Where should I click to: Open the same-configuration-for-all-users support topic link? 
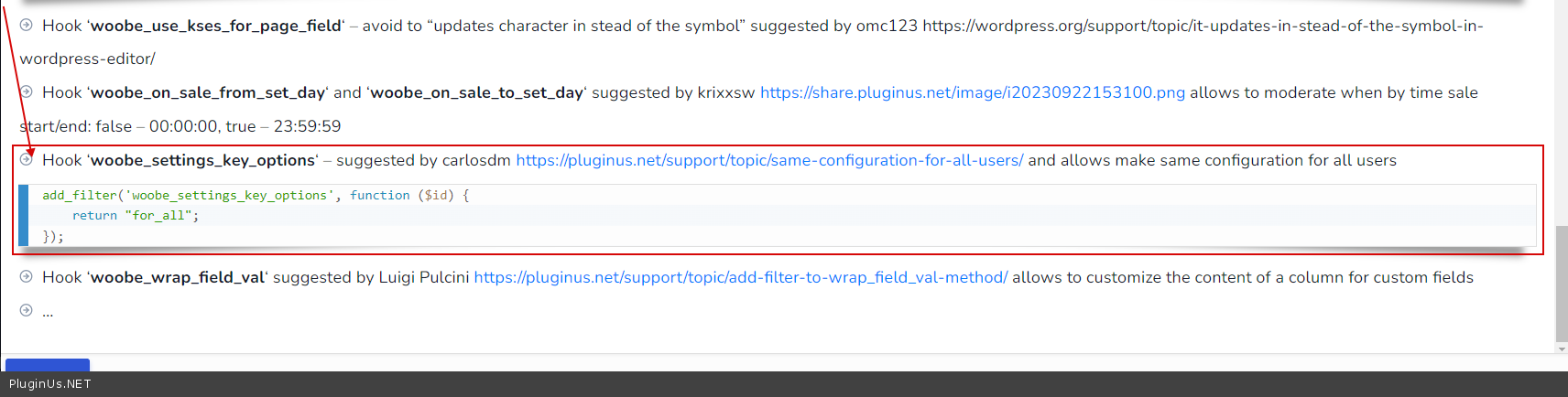pyautogui.click(x=768, y=160)
